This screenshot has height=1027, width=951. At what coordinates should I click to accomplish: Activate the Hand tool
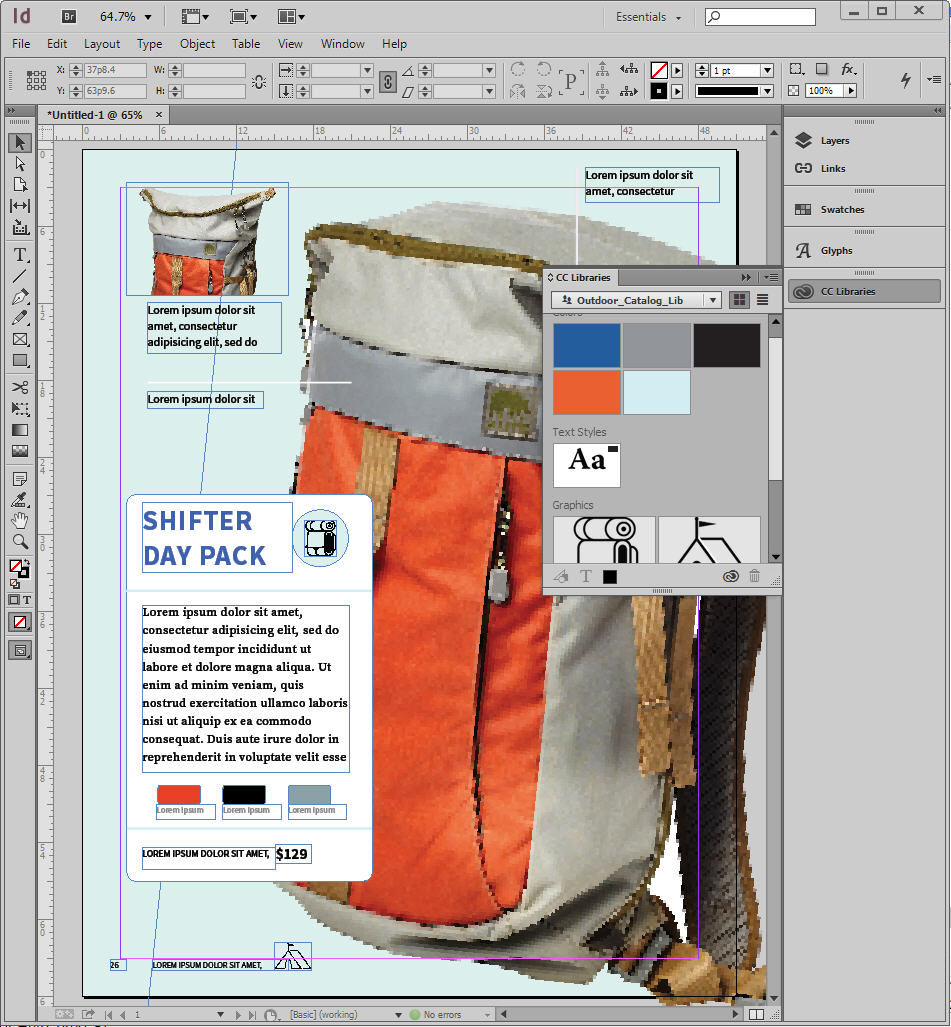[x=20, y=521]
